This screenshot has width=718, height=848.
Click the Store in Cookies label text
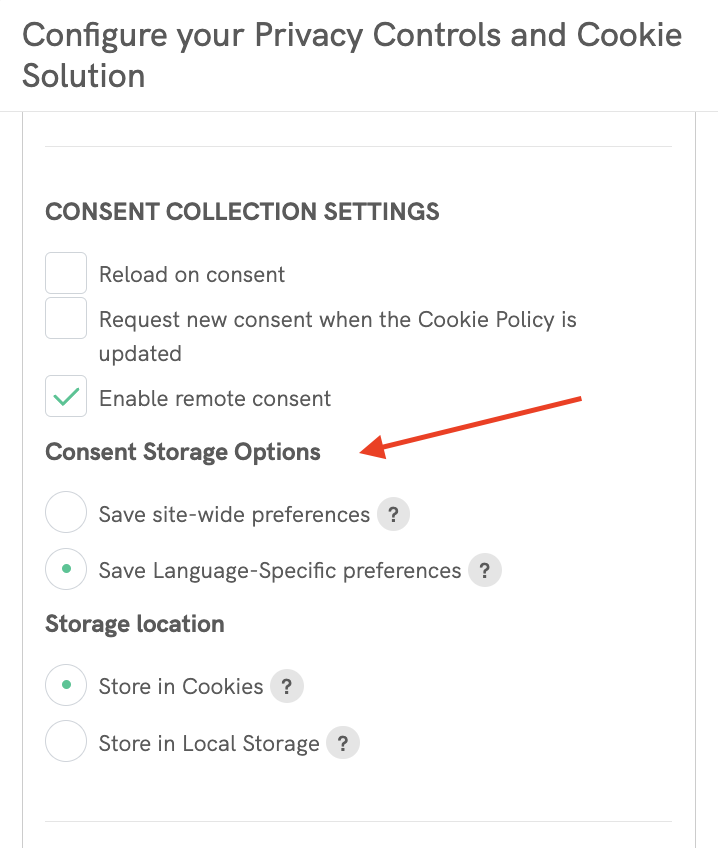click(x=180, y=686)
